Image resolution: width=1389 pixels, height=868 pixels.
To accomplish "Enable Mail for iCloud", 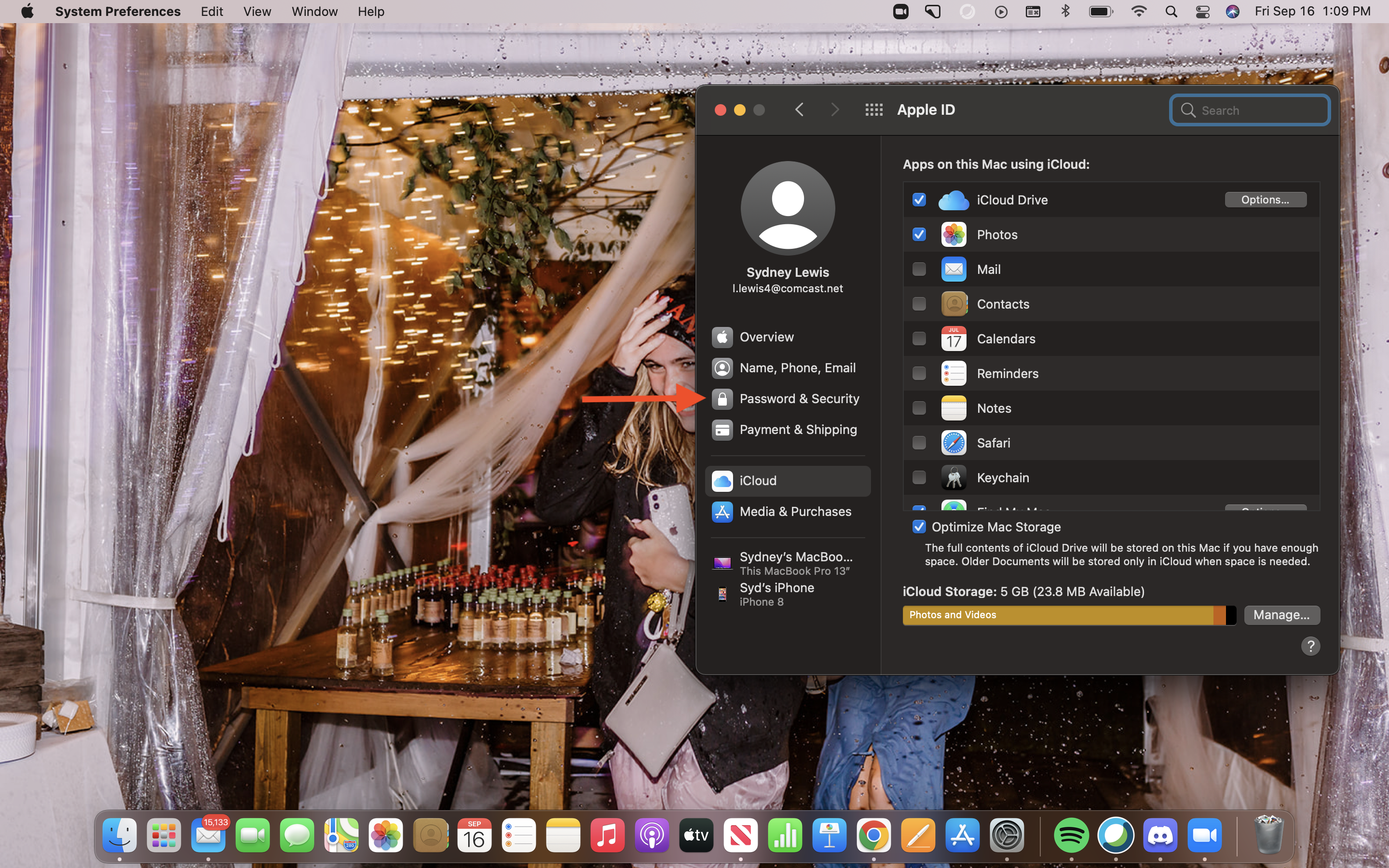I will (919, 269).
